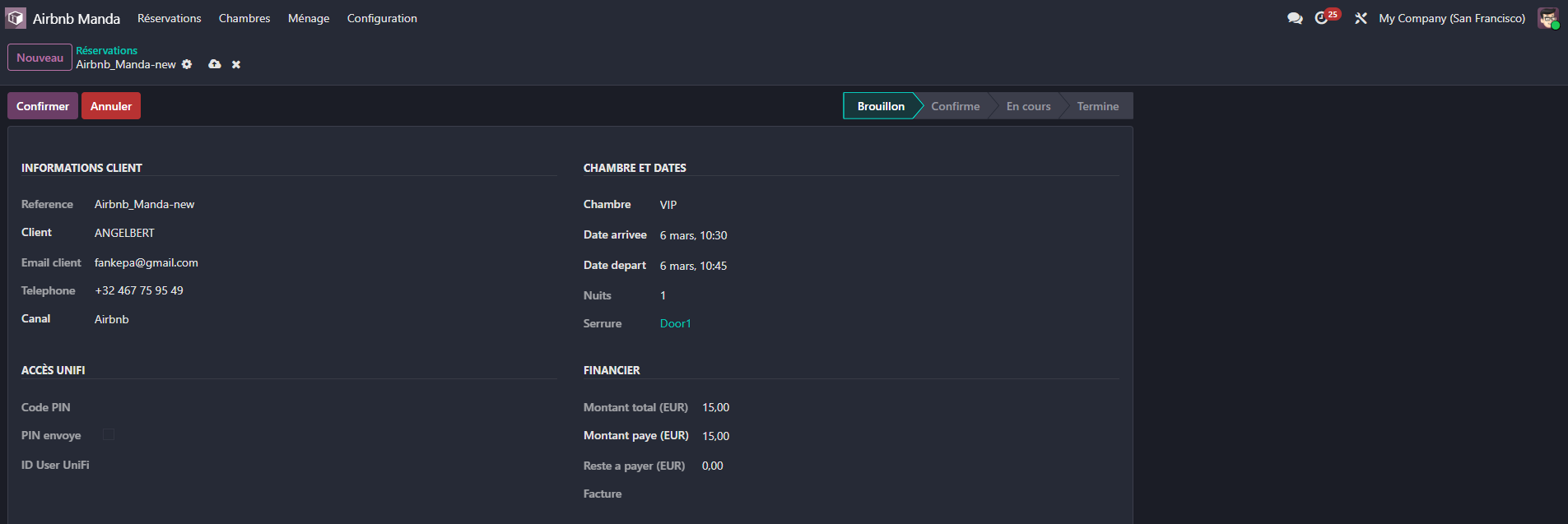Click the Confirmer button
The width and height of the screenshot is (1568, 524).
43,106
